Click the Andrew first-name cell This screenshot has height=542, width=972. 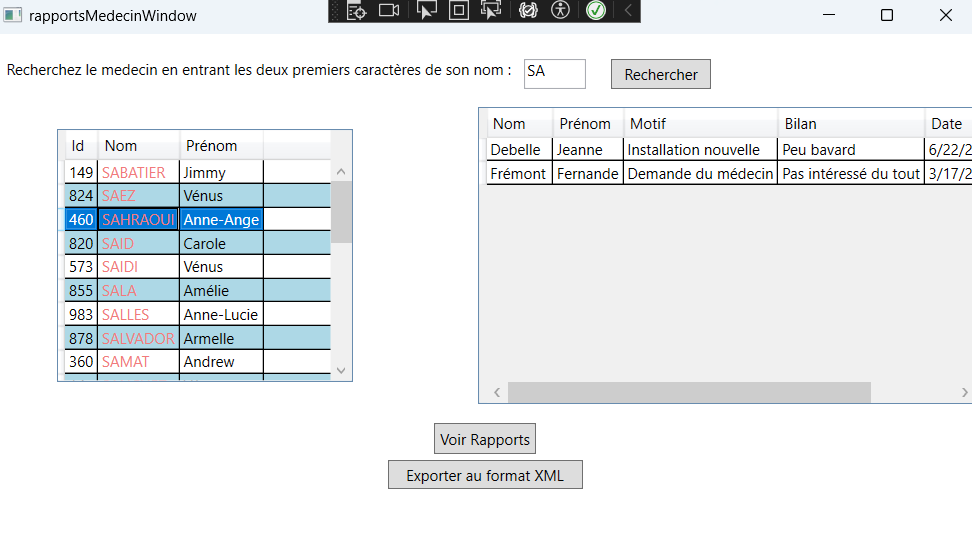coord(221,362)
